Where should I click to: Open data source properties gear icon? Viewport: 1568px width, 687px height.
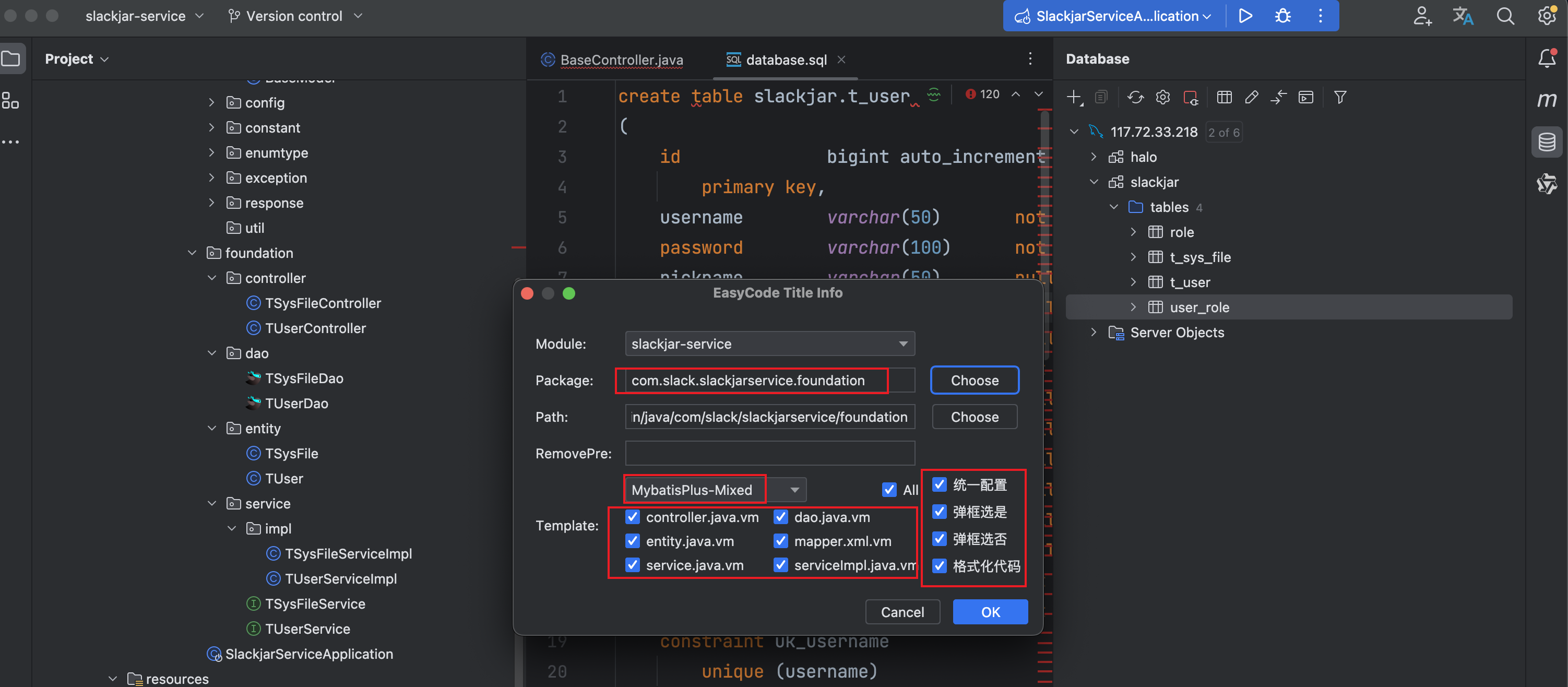click(x=1162, y=98)
